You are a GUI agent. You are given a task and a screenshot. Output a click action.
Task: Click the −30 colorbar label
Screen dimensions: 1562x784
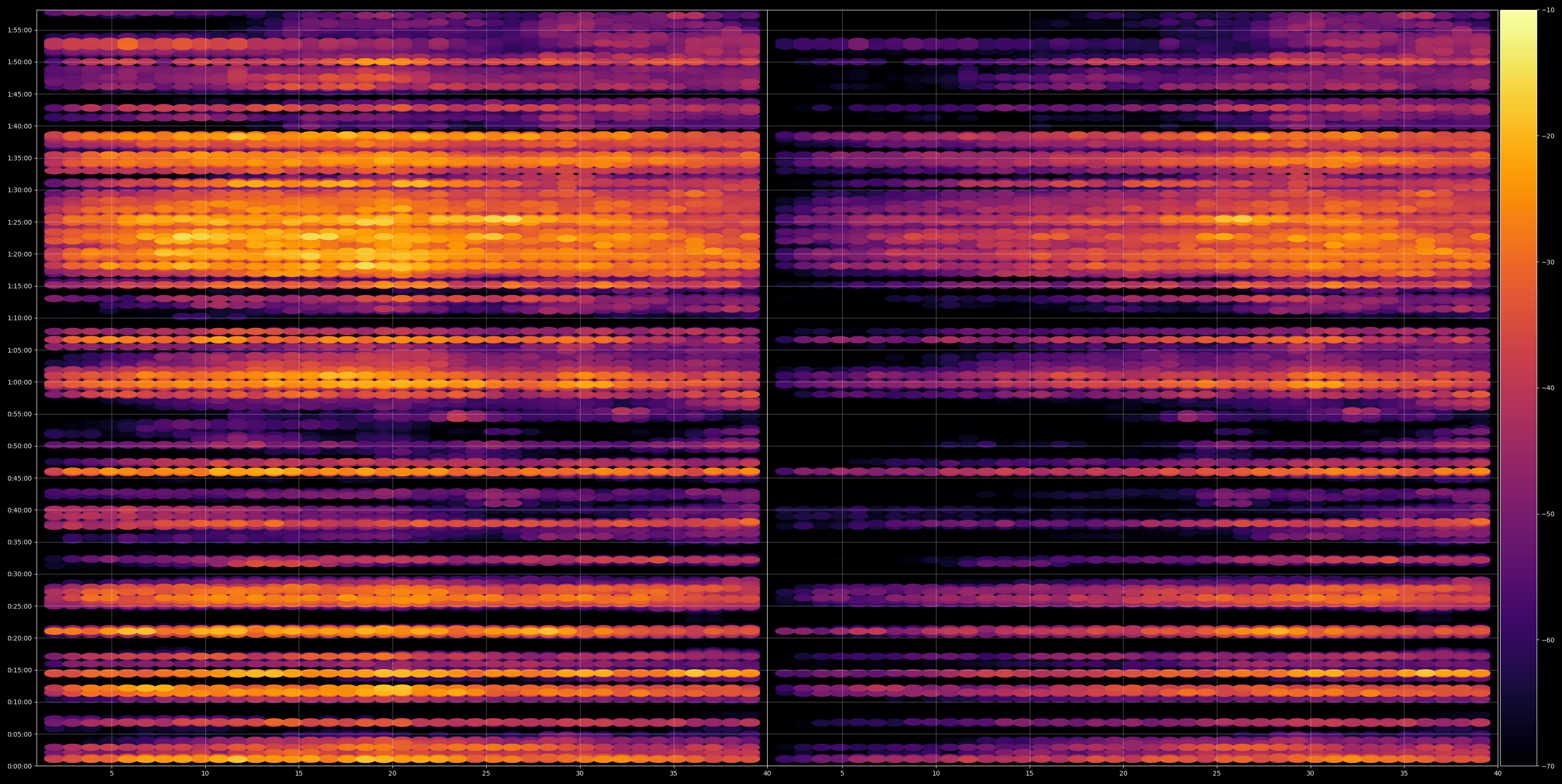tap(1547, 263)
